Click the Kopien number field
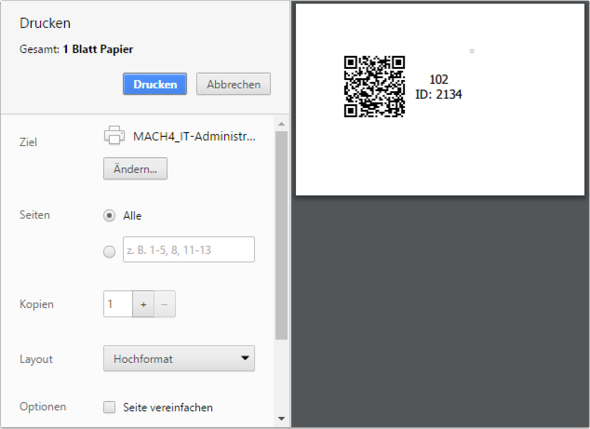590x429 pixels. click(118, 304)
